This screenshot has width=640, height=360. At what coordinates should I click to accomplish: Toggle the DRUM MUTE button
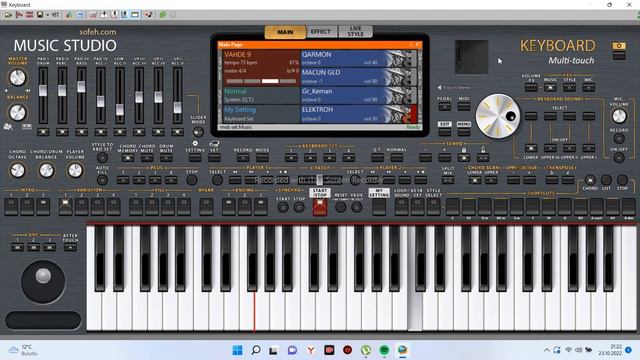[x=166, y=158]
